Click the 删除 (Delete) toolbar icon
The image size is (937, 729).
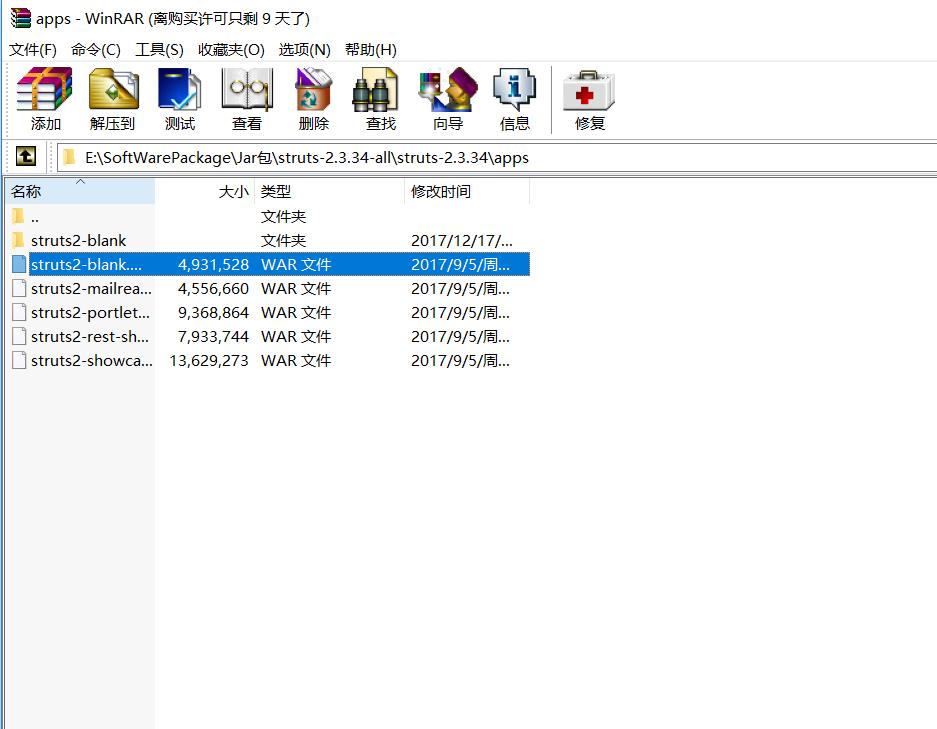click(x=314, y=89)
